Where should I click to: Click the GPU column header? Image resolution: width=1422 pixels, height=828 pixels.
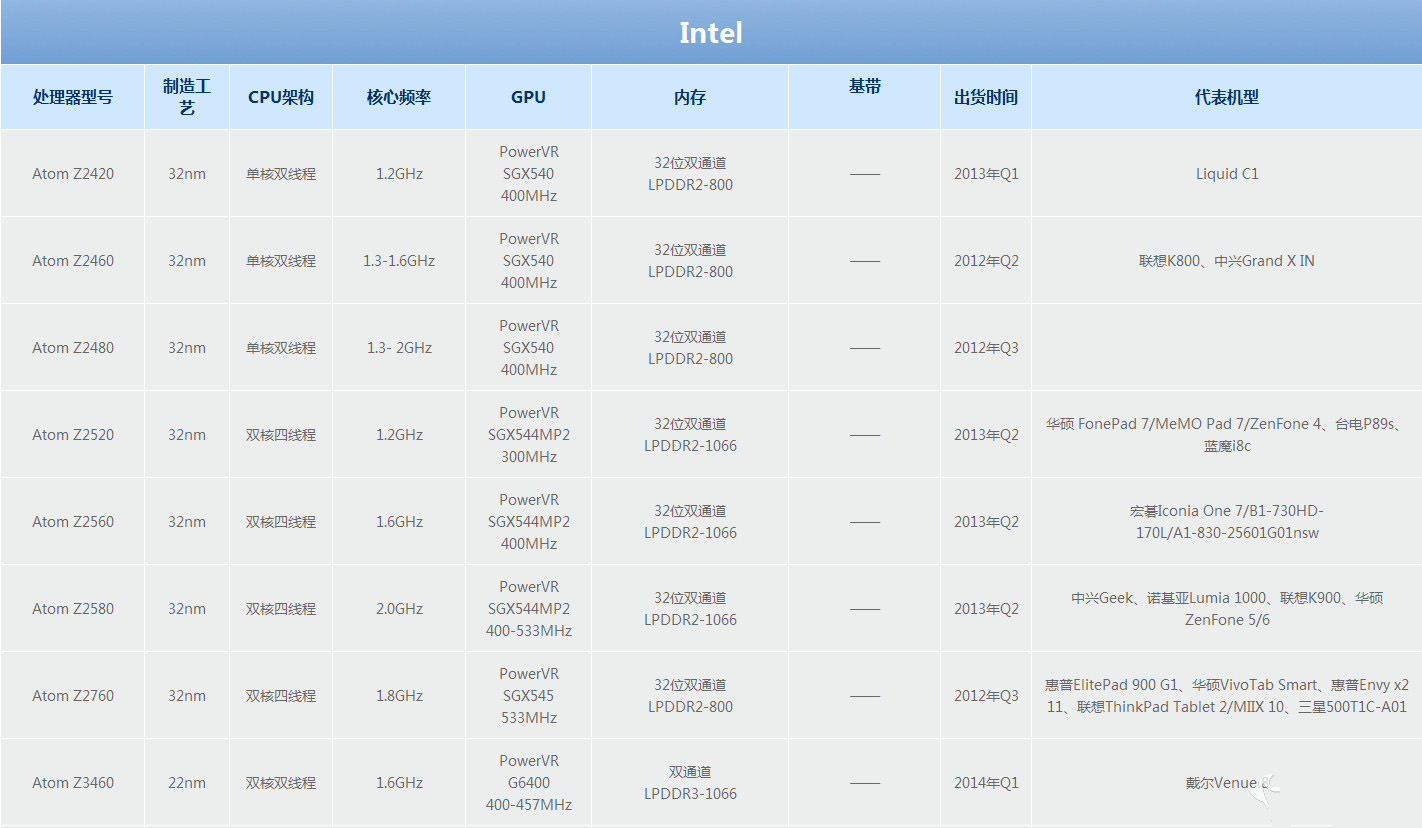(x=528, y=97)
